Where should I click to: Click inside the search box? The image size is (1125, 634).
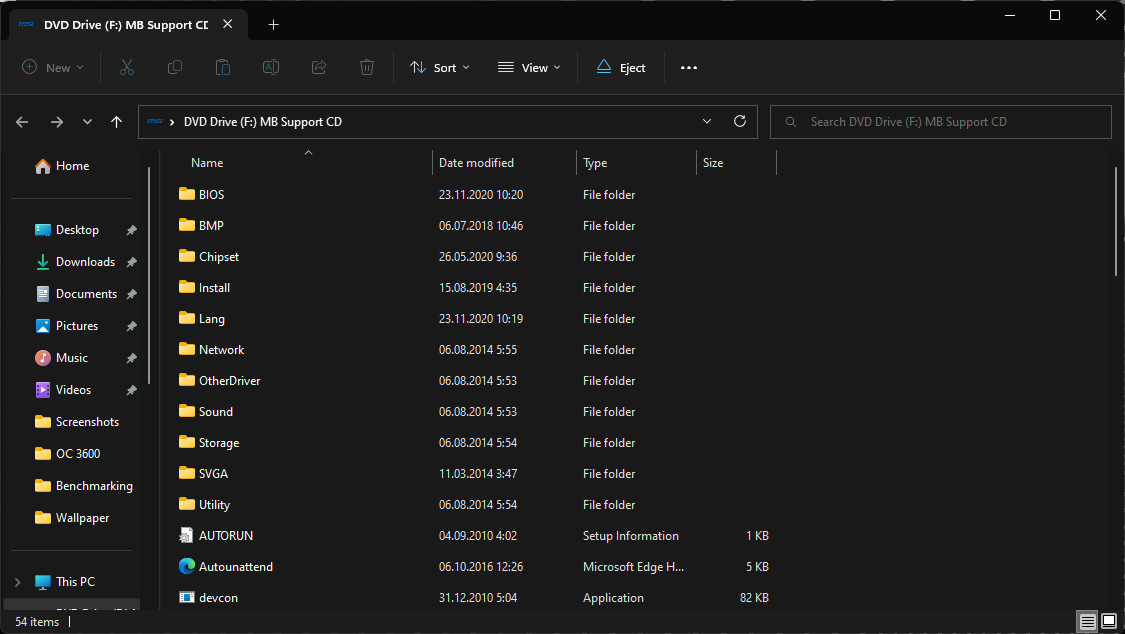(940, 121)
